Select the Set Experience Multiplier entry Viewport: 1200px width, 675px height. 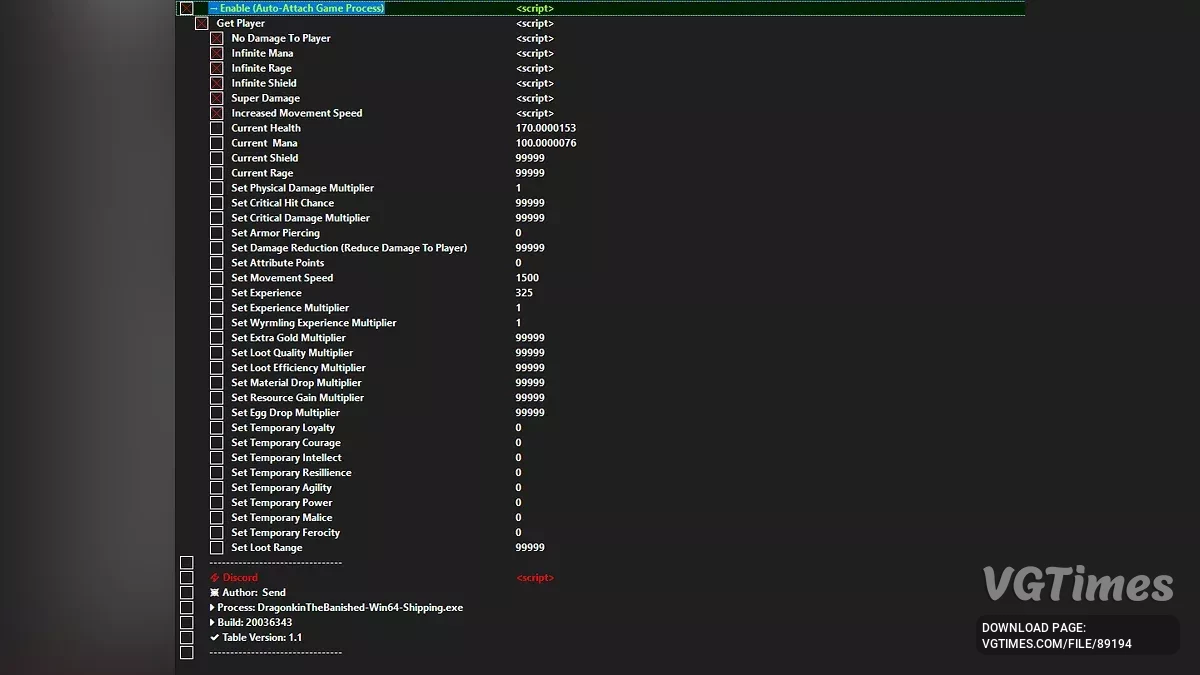click(290, 308)
